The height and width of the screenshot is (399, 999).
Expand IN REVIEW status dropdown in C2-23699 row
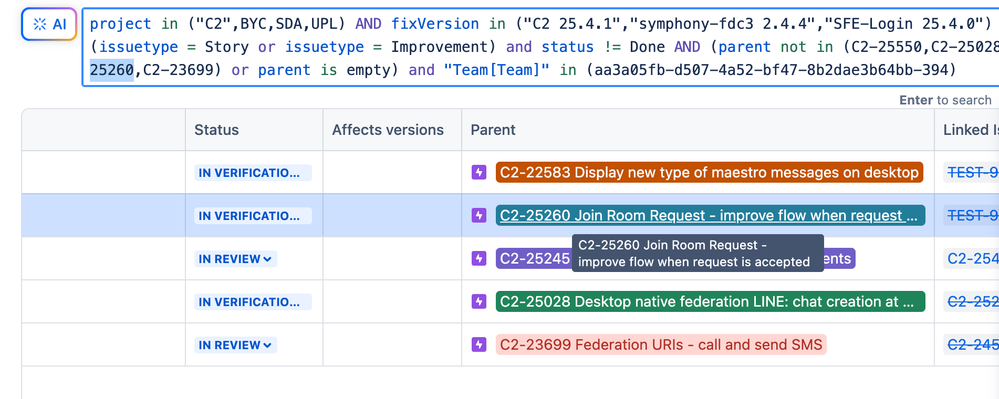pyautogui.click(x=236, y=345)
